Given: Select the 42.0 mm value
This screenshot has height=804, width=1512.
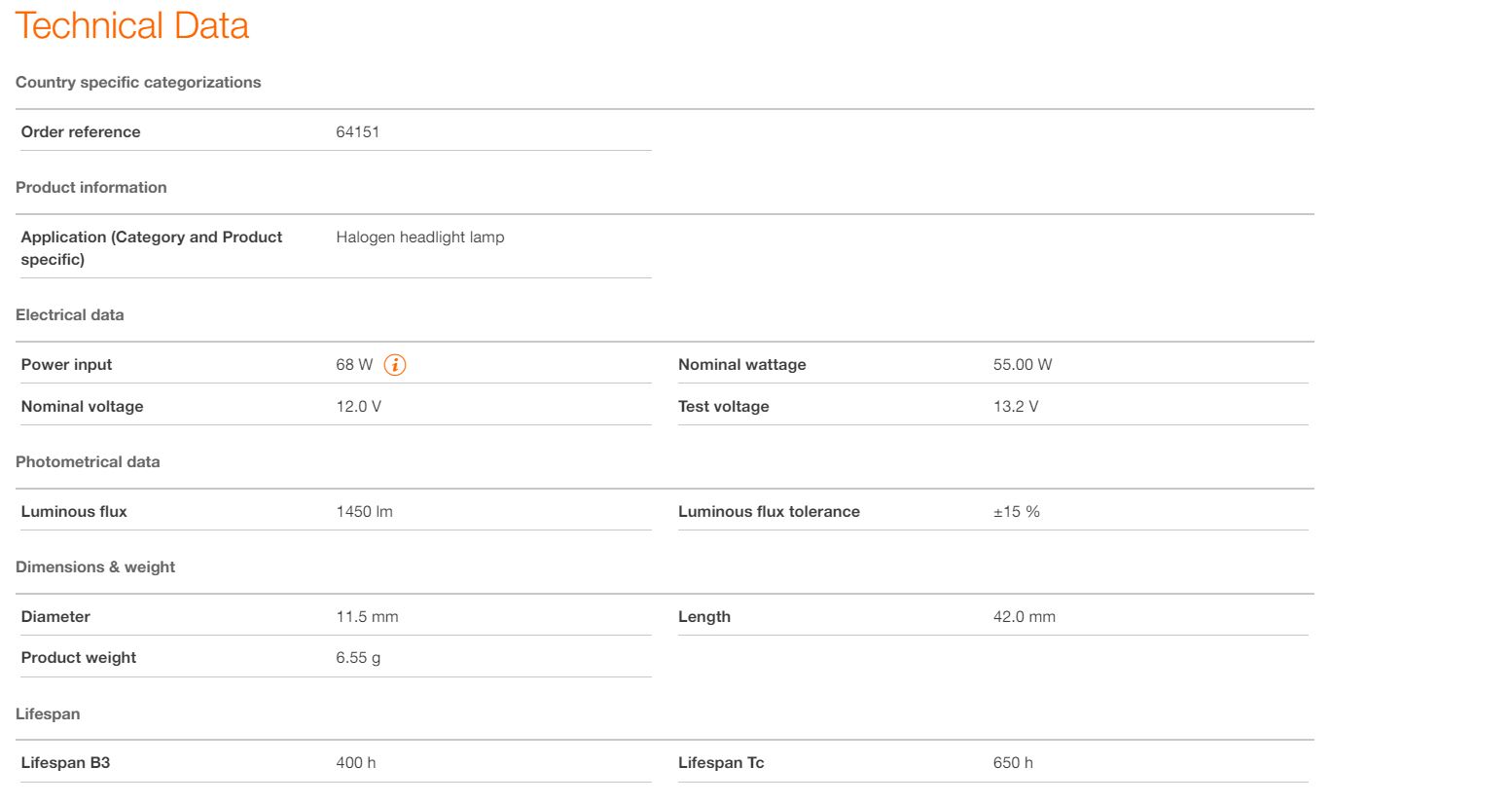Looking at the screenshot, I should 1025,617.
